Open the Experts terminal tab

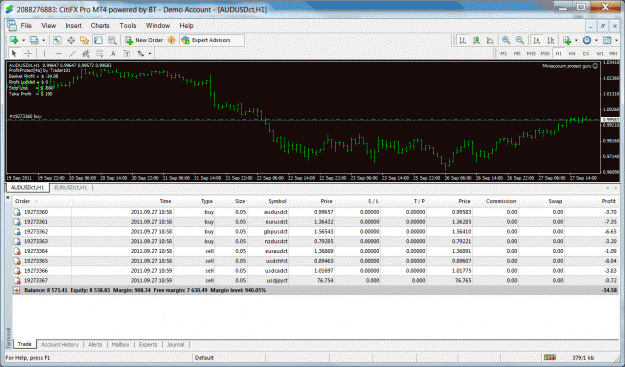click(x=148, y=345)
